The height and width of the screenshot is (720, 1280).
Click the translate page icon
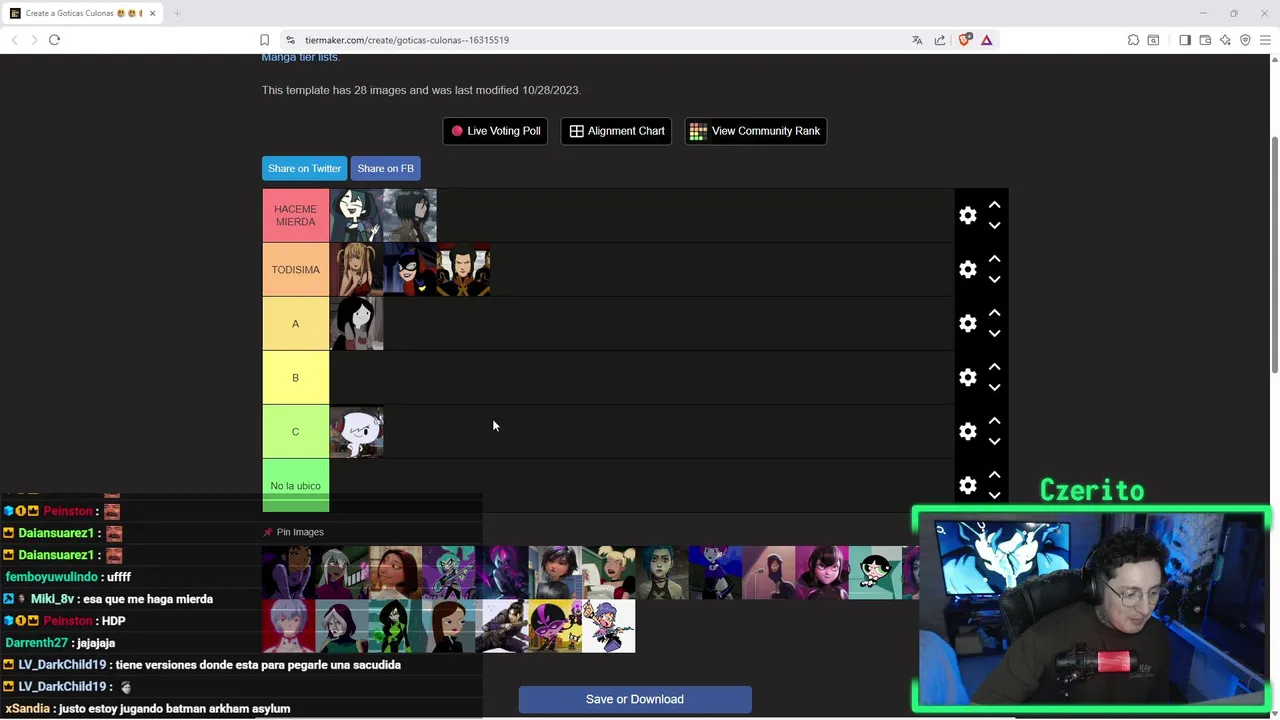click(917, 40)
